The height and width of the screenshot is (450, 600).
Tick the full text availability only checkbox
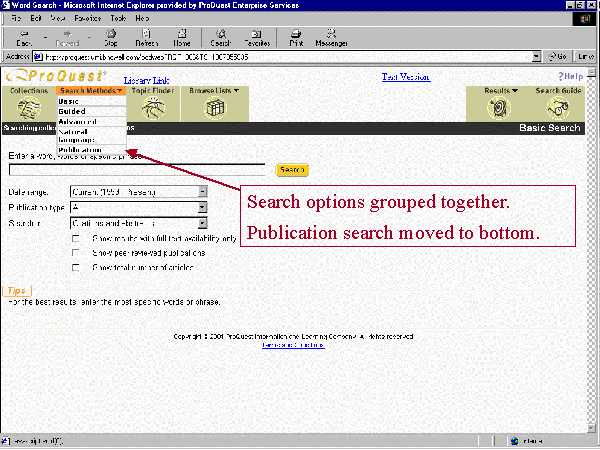(76, 238)
